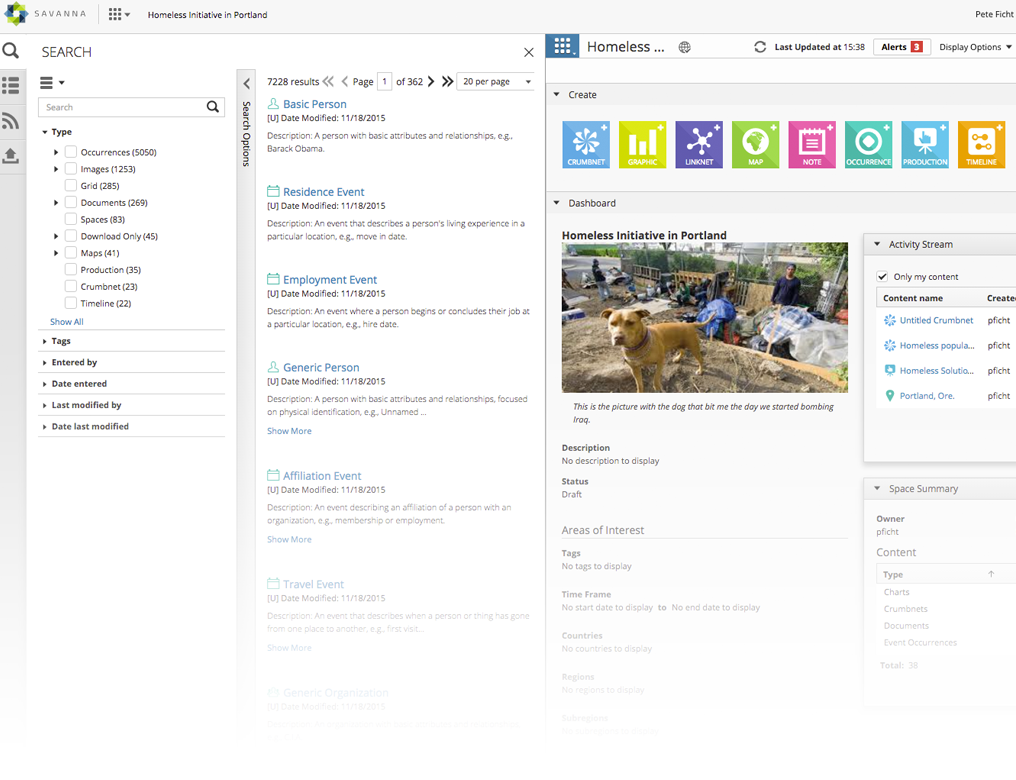This screenshot has width=1016, height=780.
Task: Expand the Last modified by filter
Action: coord(45,406)
